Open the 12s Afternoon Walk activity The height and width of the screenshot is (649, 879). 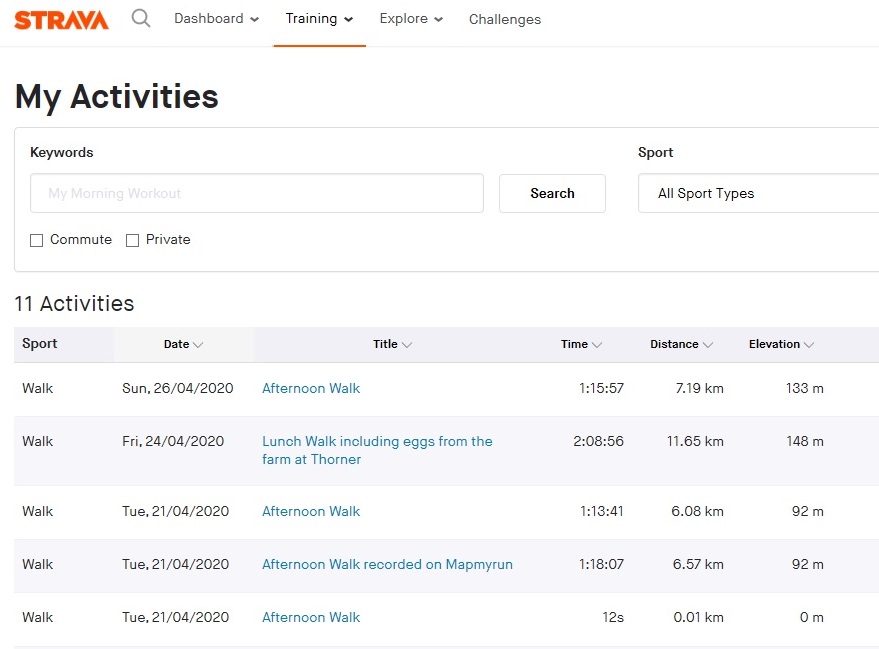(x=311, y=617)
